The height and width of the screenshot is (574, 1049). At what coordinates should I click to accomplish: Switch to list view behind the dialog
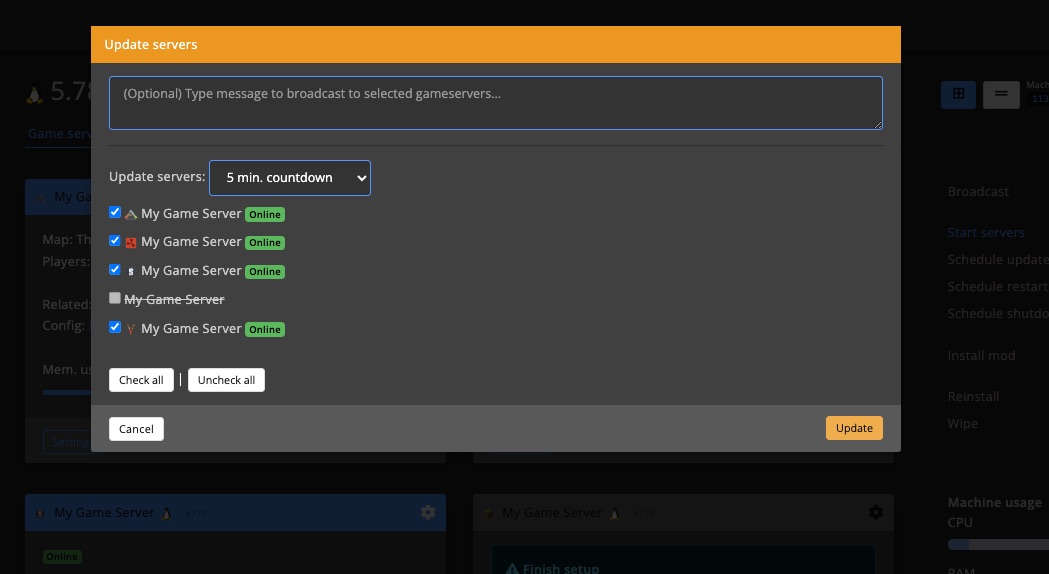point(1001,94)
